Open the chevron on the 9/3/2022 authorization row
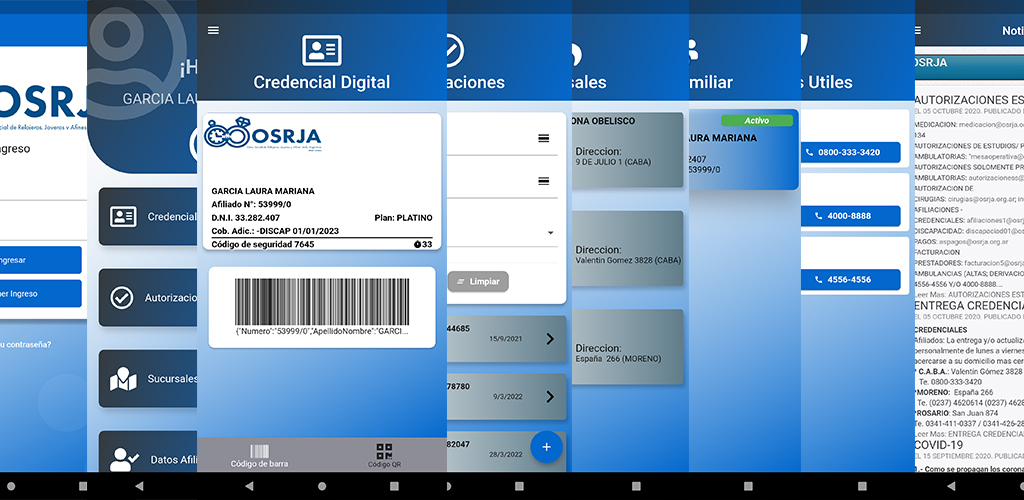This screenshot has width=1024, height=500. pyautogui.click(x=550, y=396)
